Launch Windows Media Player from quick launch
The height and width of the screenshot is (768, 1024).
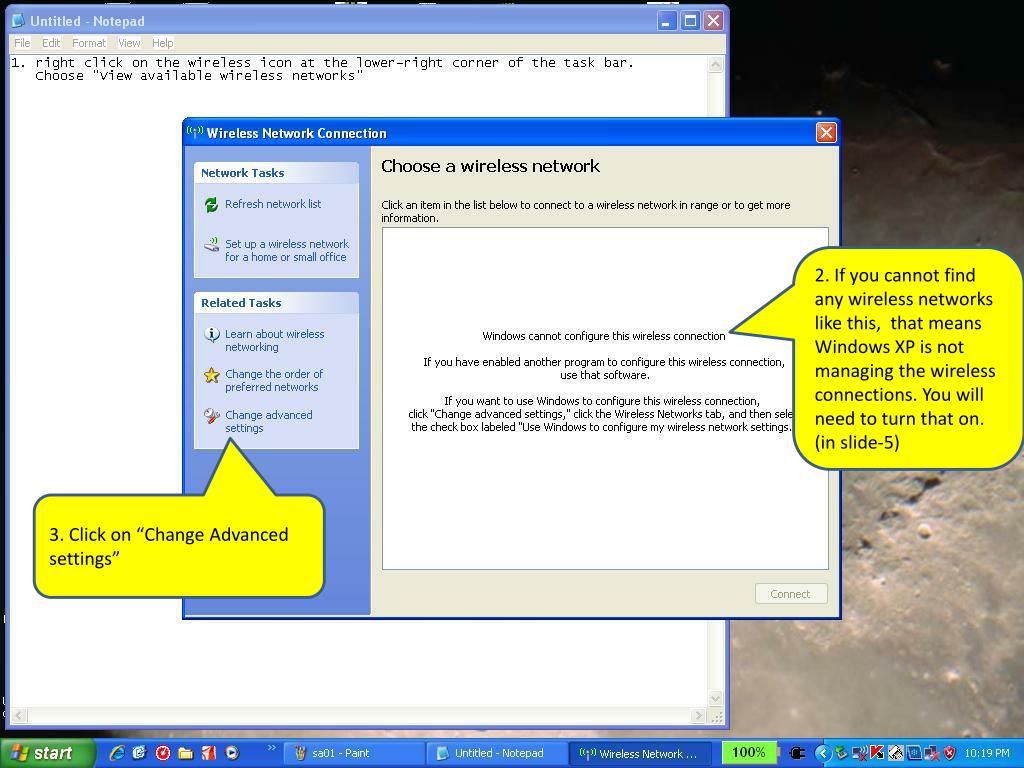tap(232, 753)
